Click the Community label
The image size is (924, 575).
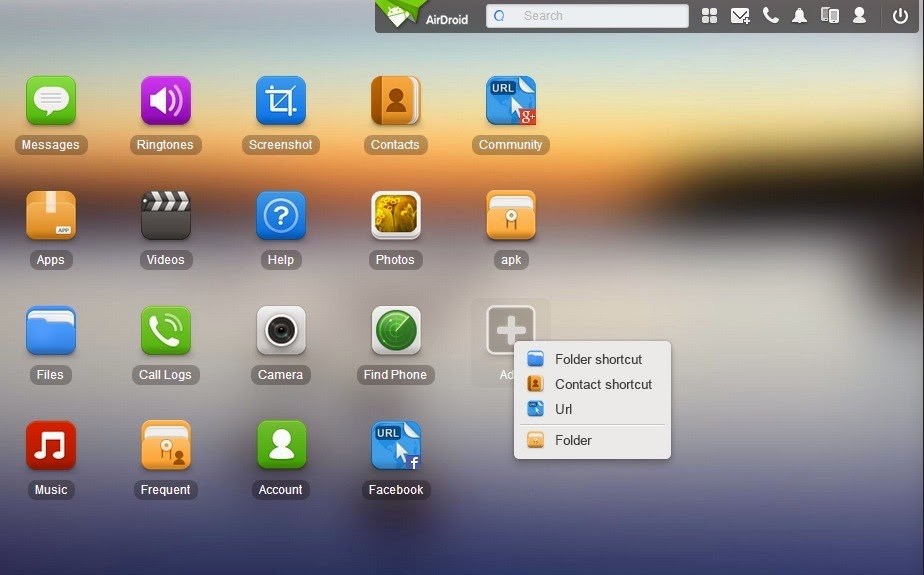tap(511, 145)
